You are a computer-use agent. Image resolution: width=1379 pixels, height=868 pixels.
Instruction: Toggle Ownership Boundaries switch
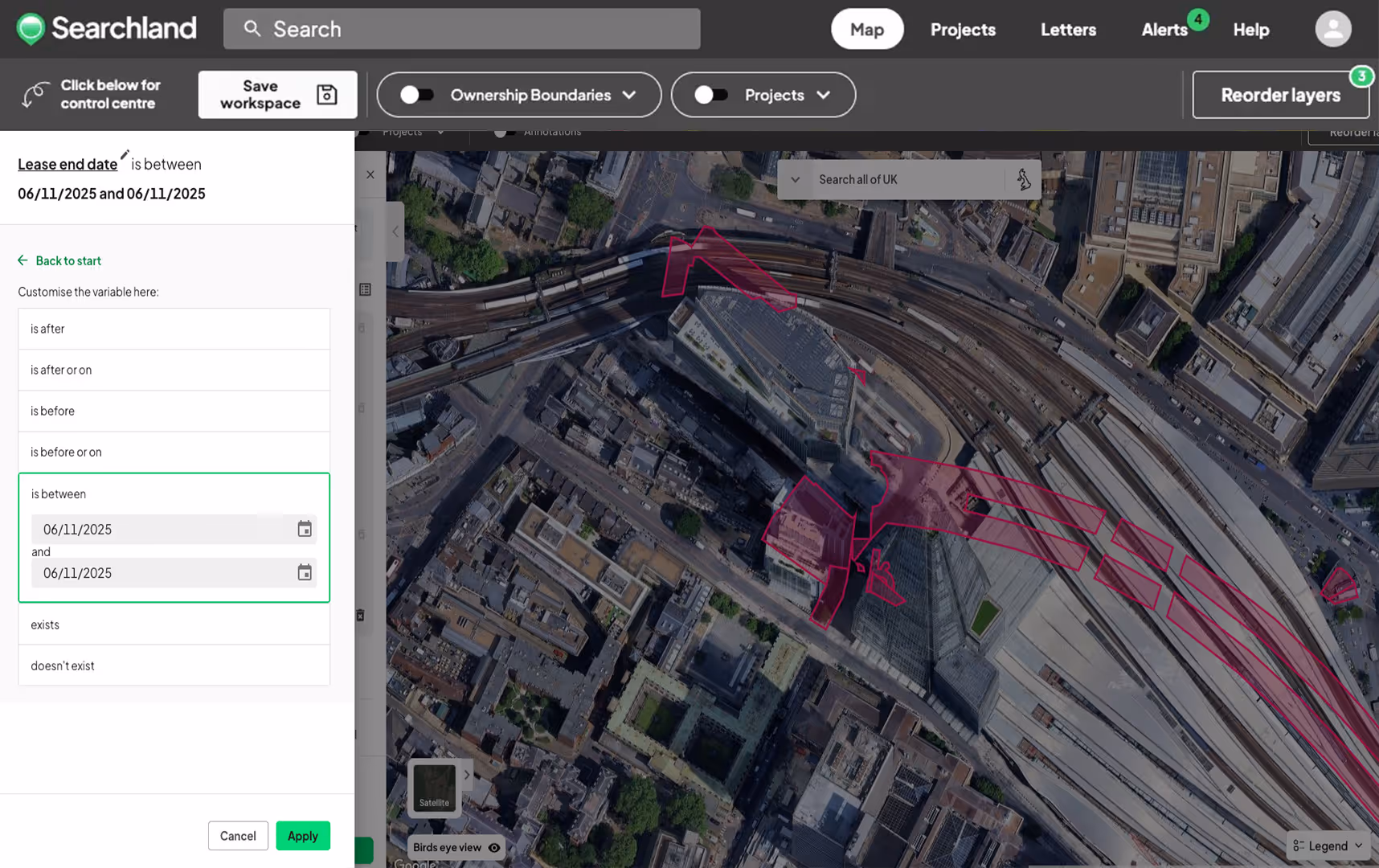pos(416,95)
